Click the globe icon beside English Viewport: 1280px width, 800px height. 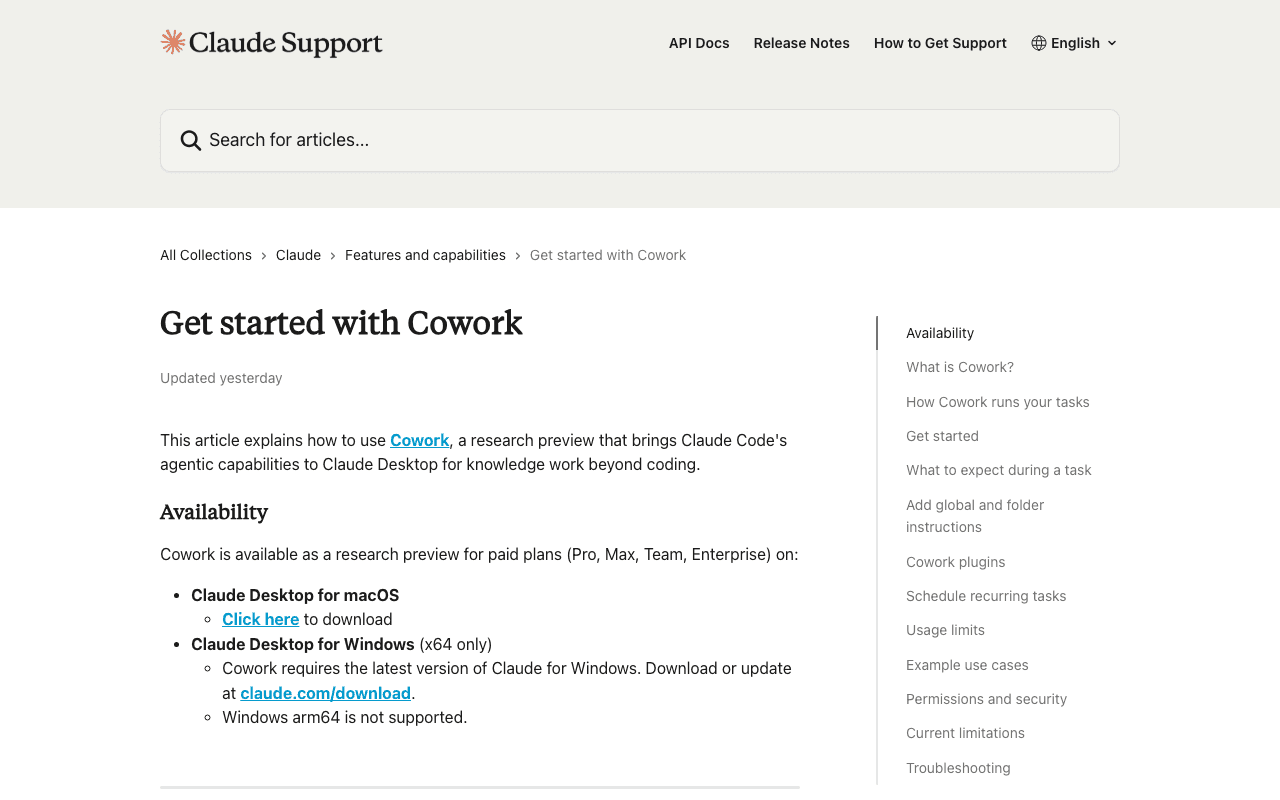coord(1040,41)
